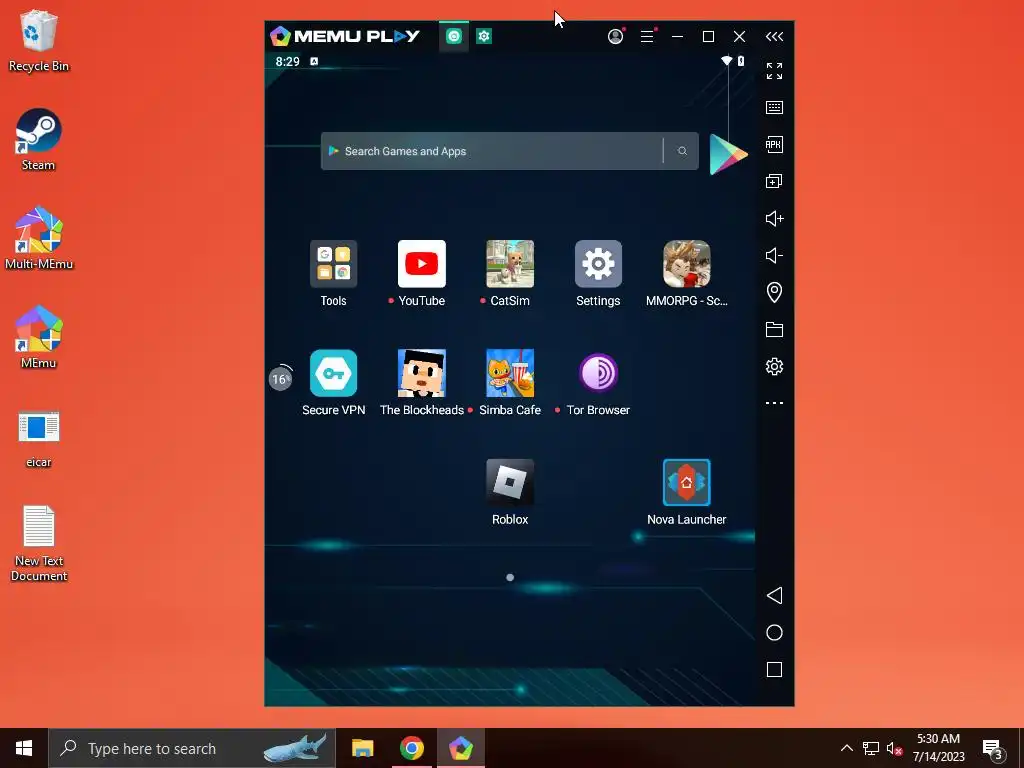Image resolution: width=1024 pixels, height=768 pixels.
Task: Show more sidebar tools (three dots)
Action: pyautogui.click(x=774, y=403)
